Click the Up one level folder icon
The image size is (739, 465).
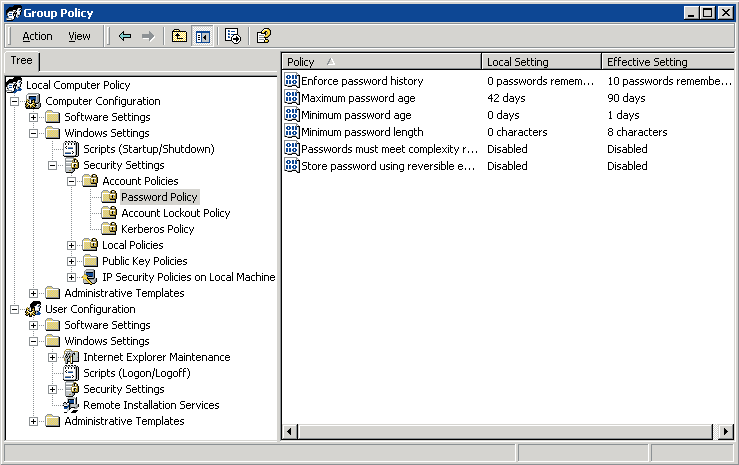click(x=179, y=36)
